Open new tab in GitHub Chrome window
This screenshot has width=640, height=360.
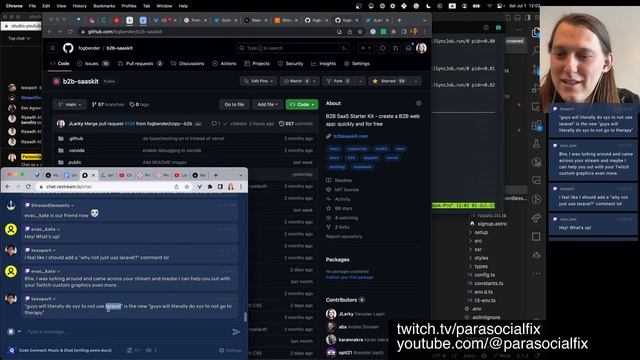tap(399, 20)
